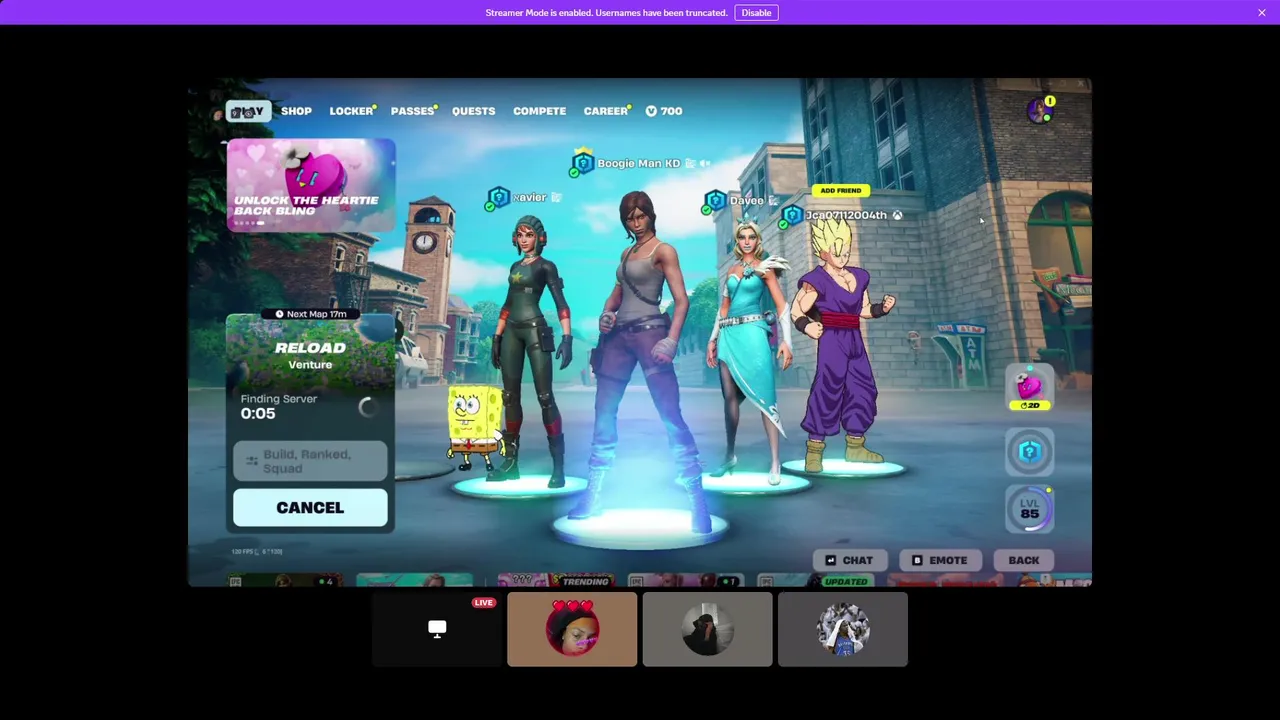Open CHAT from the bottom bar
1280x720 pixels.
coord(850,560)
